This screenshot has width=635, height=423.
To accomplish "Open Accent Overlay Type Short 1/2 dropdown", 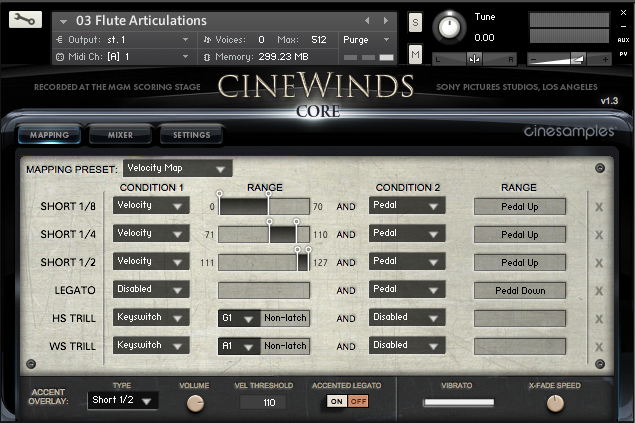I will click(x=122, y=400).
